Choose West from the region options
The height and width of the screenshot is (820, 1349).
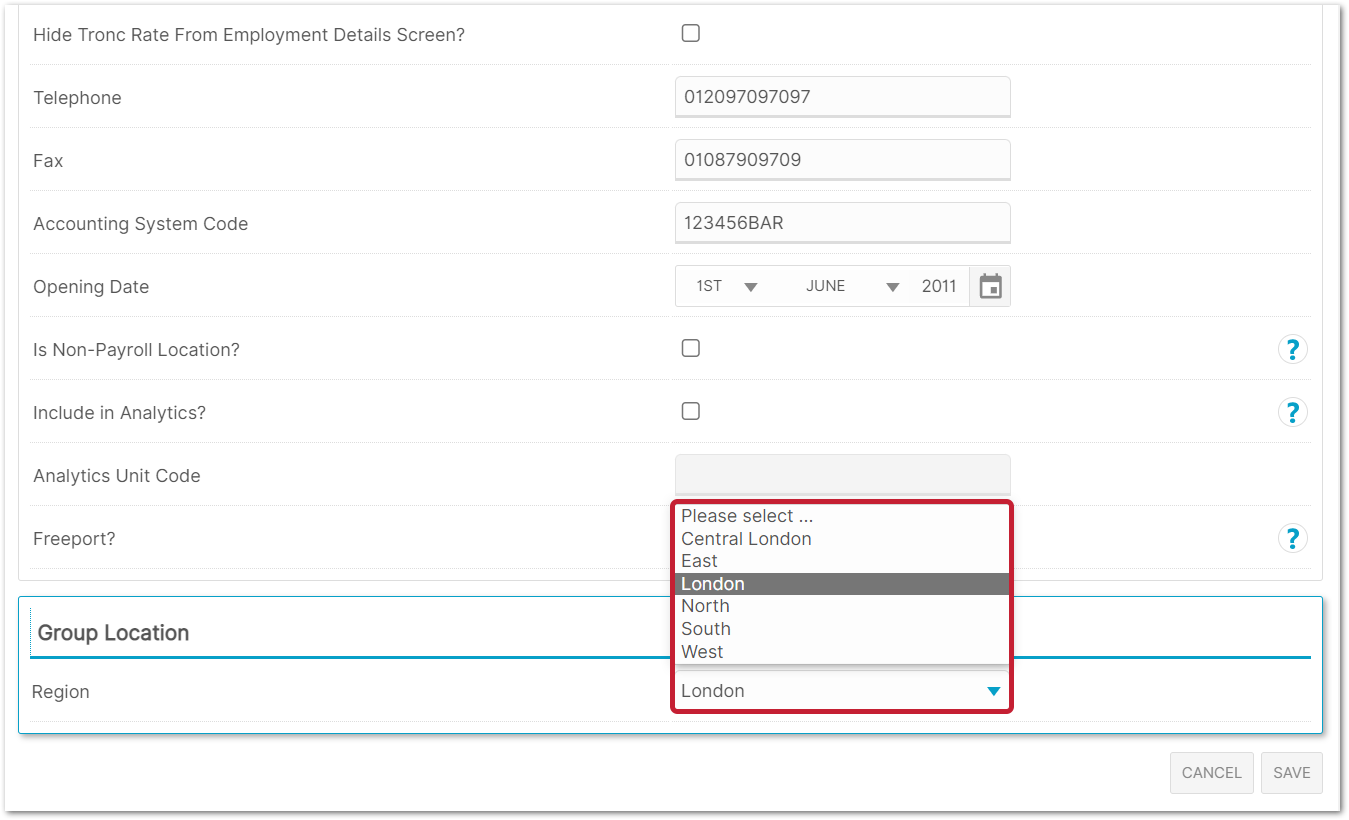(702, 652)
